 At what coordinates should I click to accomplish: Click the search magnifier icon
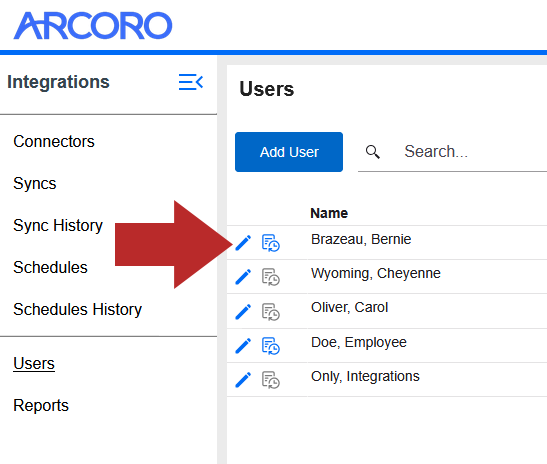point(373,152)
